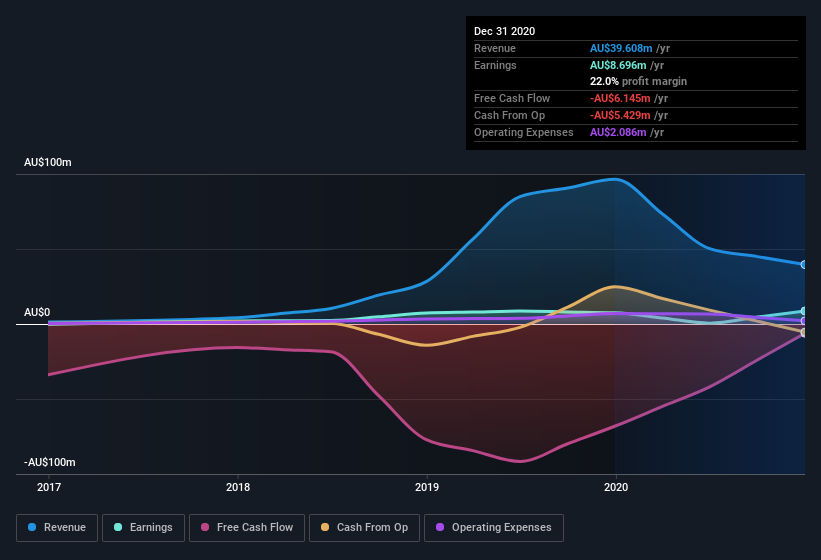This screenshot has height=560, width=821.
Task: Click the 2019 x-axis label
Action: (x=427, y=487)
